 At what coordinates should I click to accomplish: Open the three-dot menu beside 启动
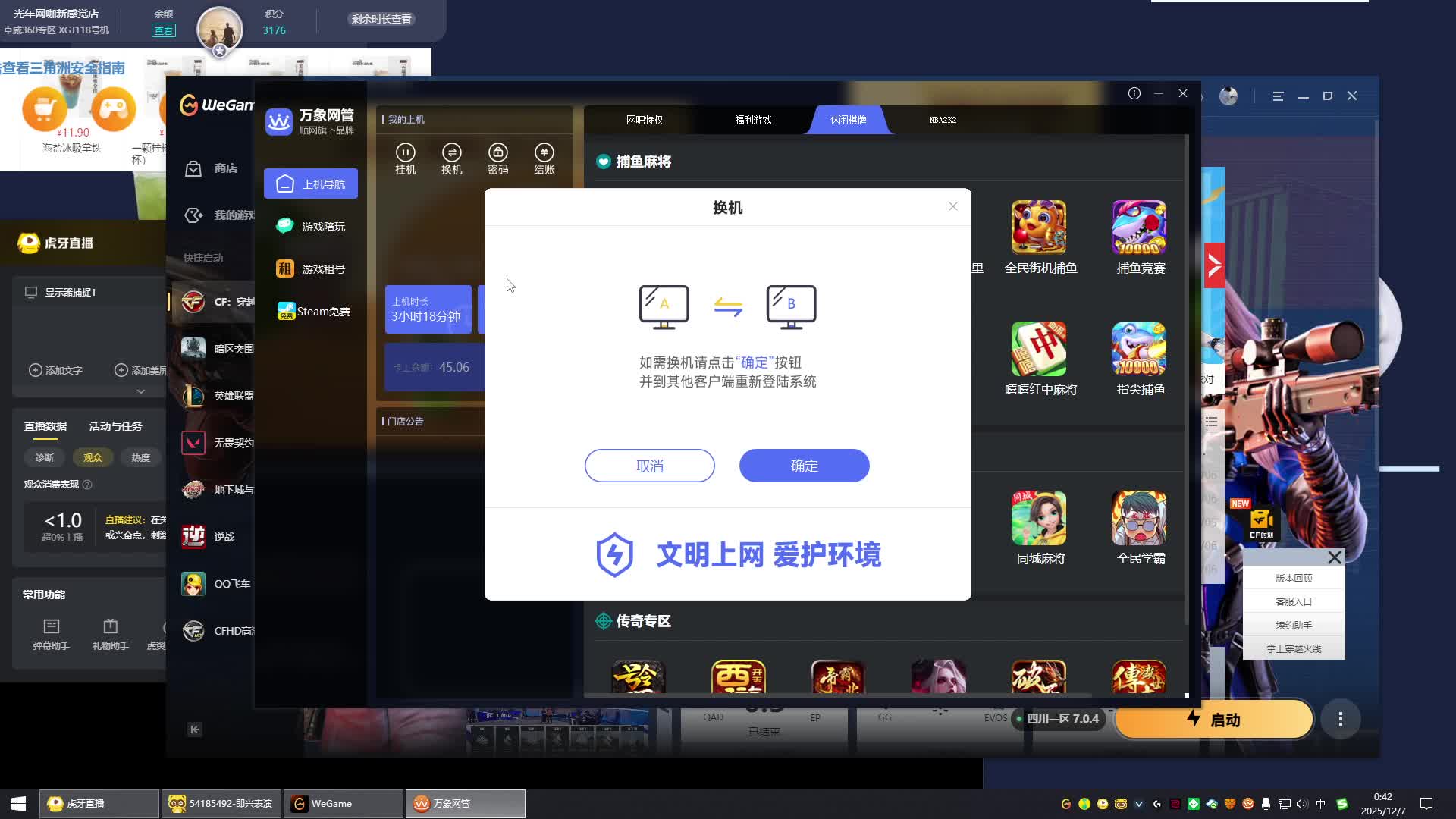1340,719
